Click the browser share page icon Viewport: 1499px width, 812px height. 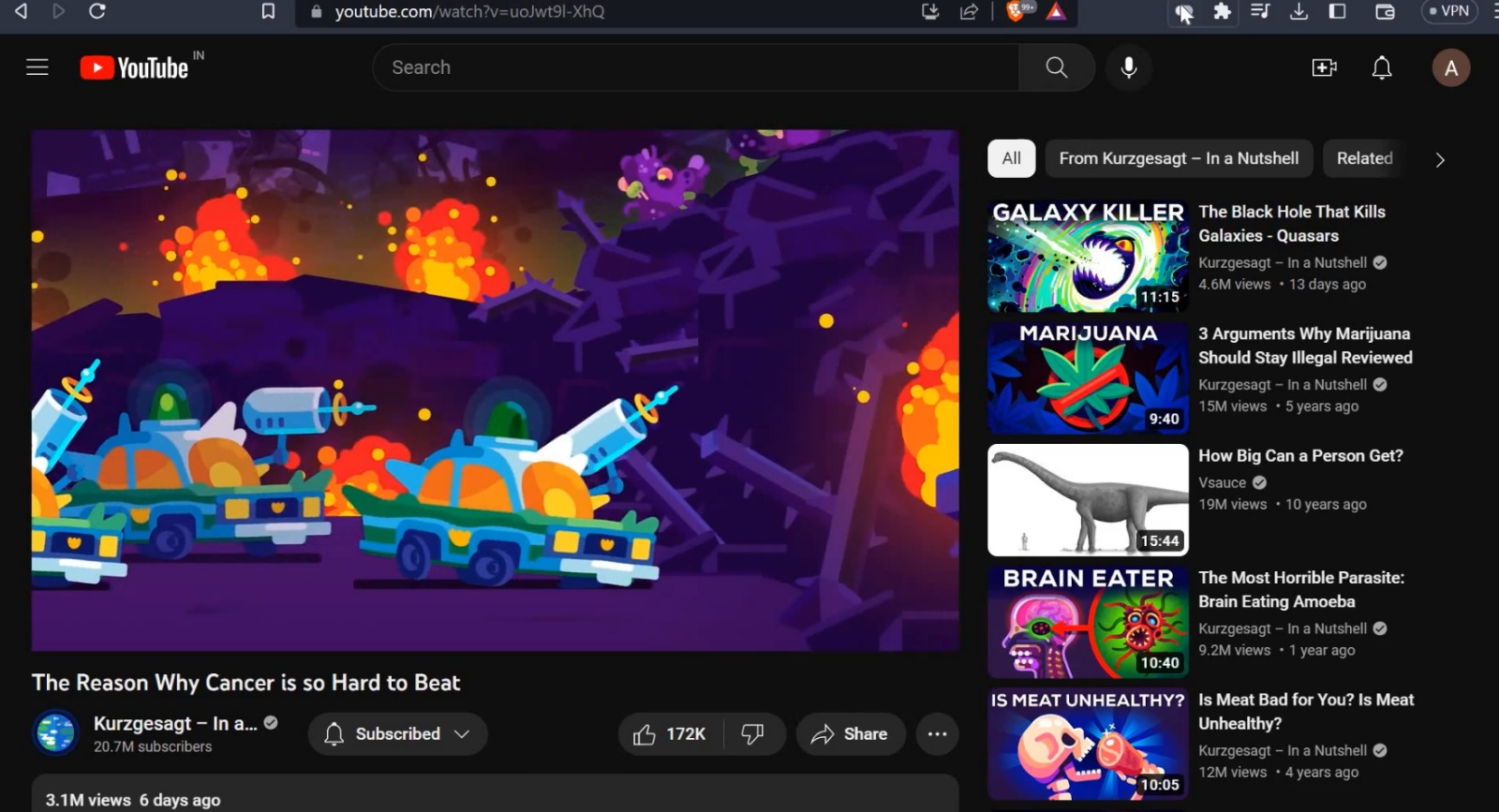[x=970, y=11]
